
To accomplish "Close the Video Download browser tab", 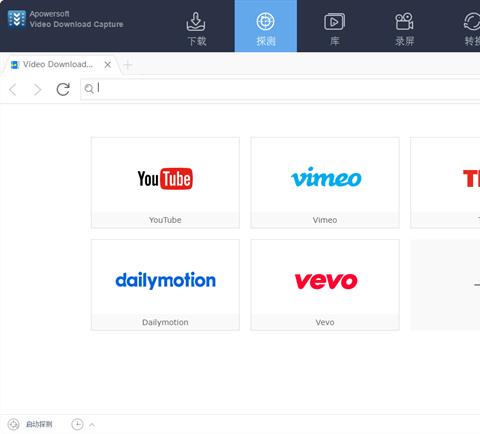I will (x=108, y=65).
